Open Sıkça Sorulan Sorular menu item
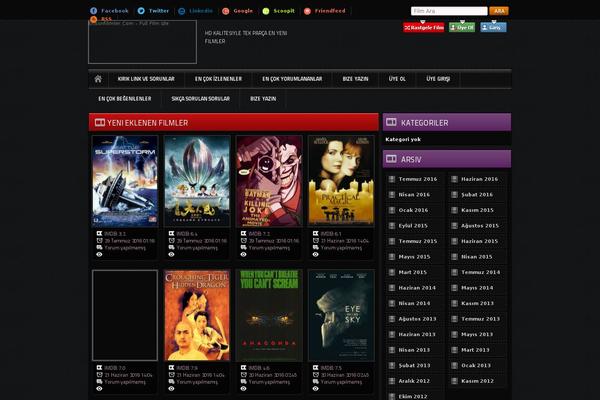This screenshot has width=600, height=400. point(201,99)
